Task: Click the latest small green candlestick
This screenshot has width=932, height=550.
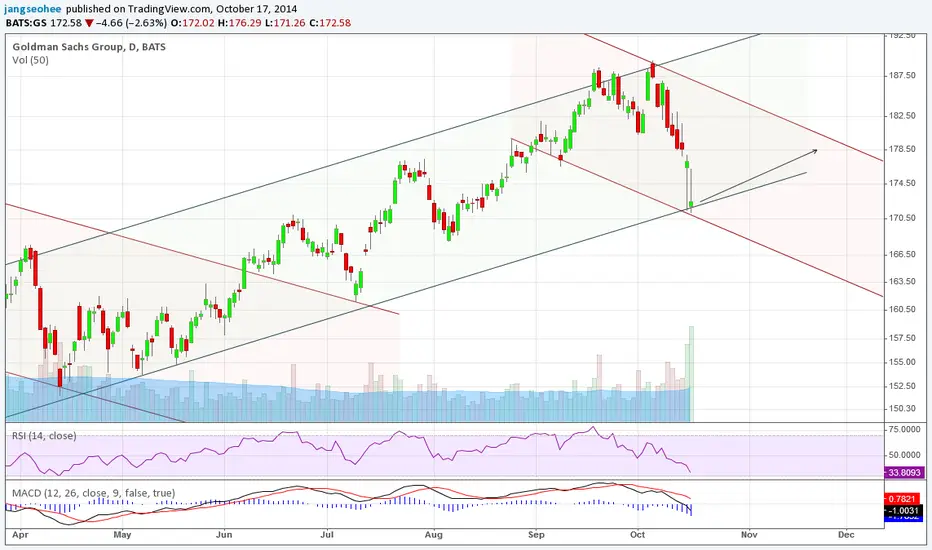Action: coord(691,205)
